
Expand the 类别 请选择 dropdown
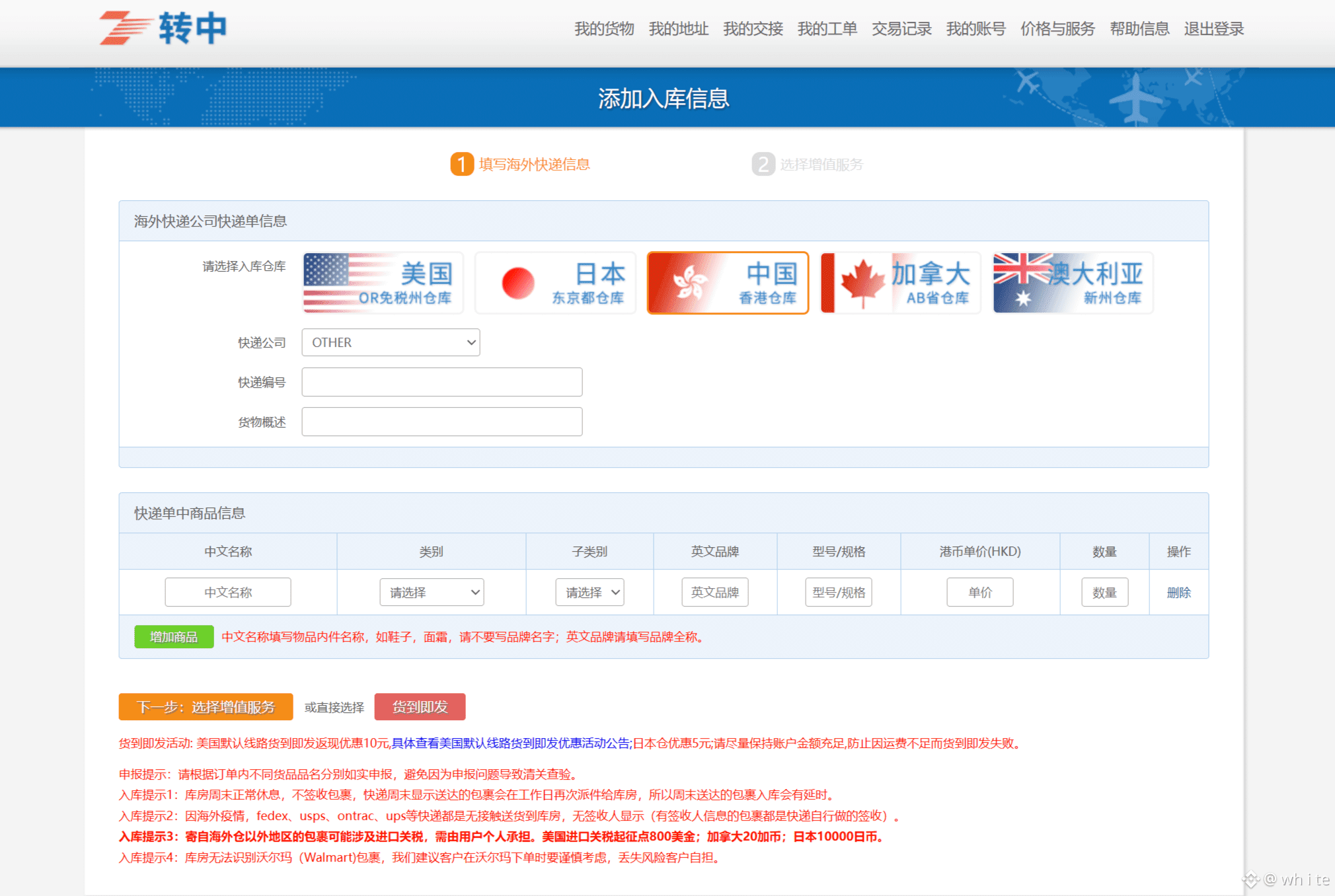pyautogui.click(x=432, y=592)
